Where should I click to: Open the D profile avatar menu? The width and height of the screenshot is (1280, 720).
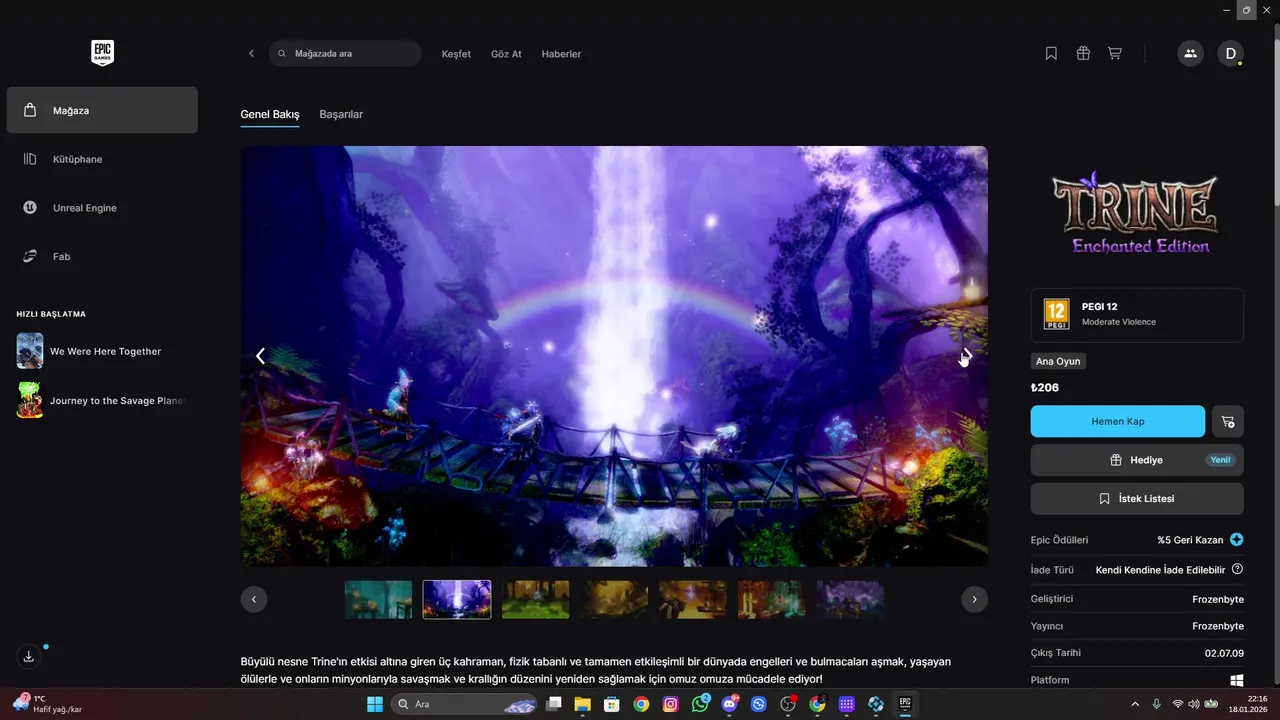click(1230, 53)
